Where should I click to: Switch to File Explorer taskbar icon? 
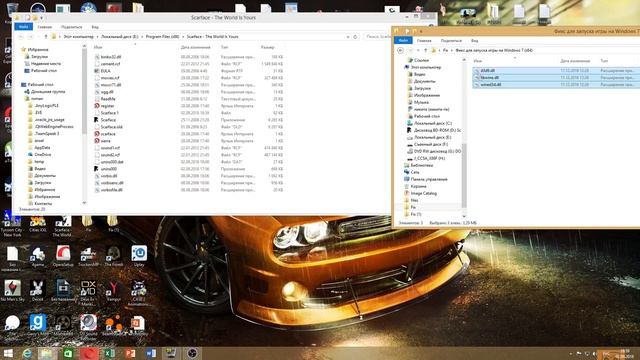click(47, 353)
